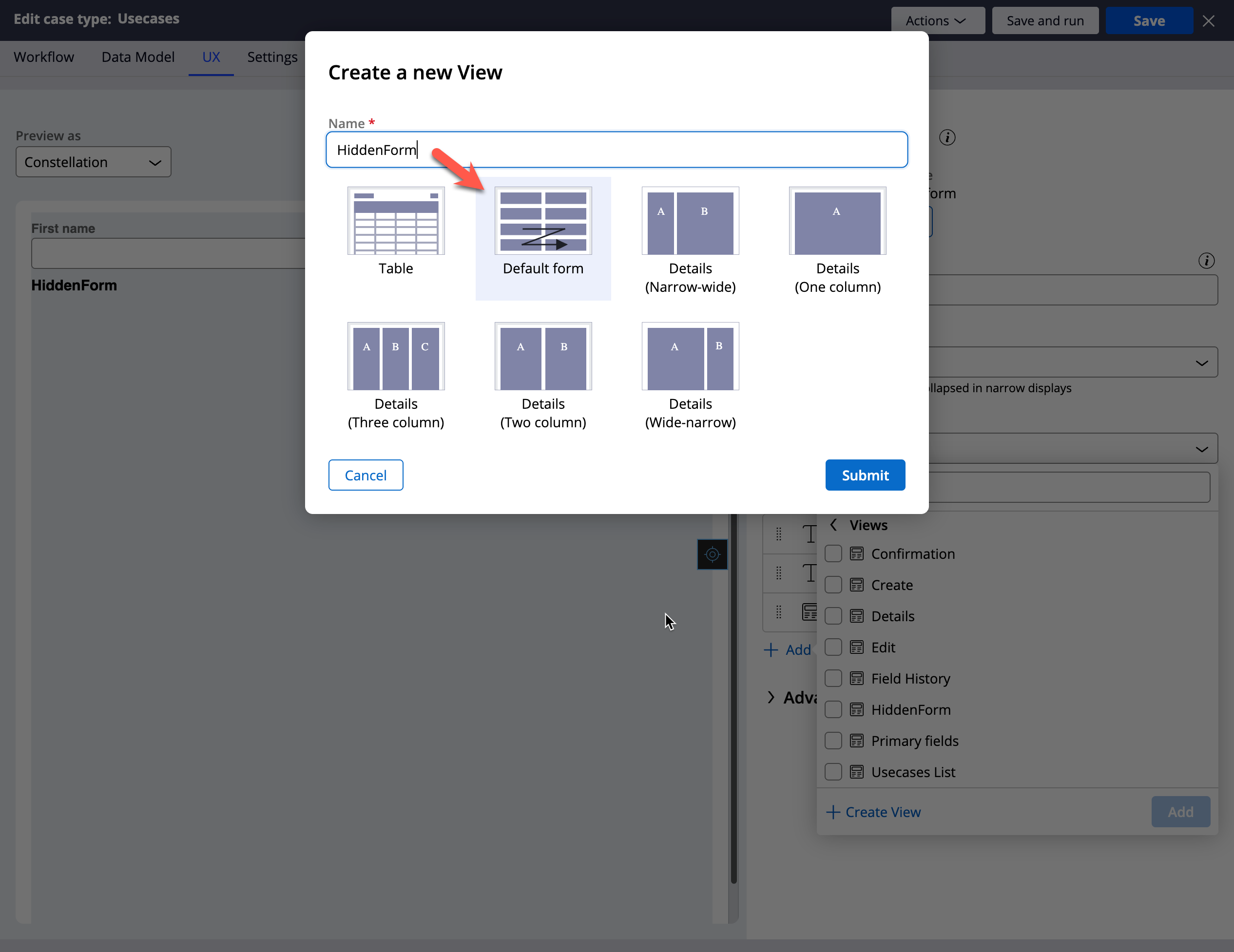This screenshot has height=952, width=1234.
Task: Click the Save and run button
Action: (x=1045, y=21)
